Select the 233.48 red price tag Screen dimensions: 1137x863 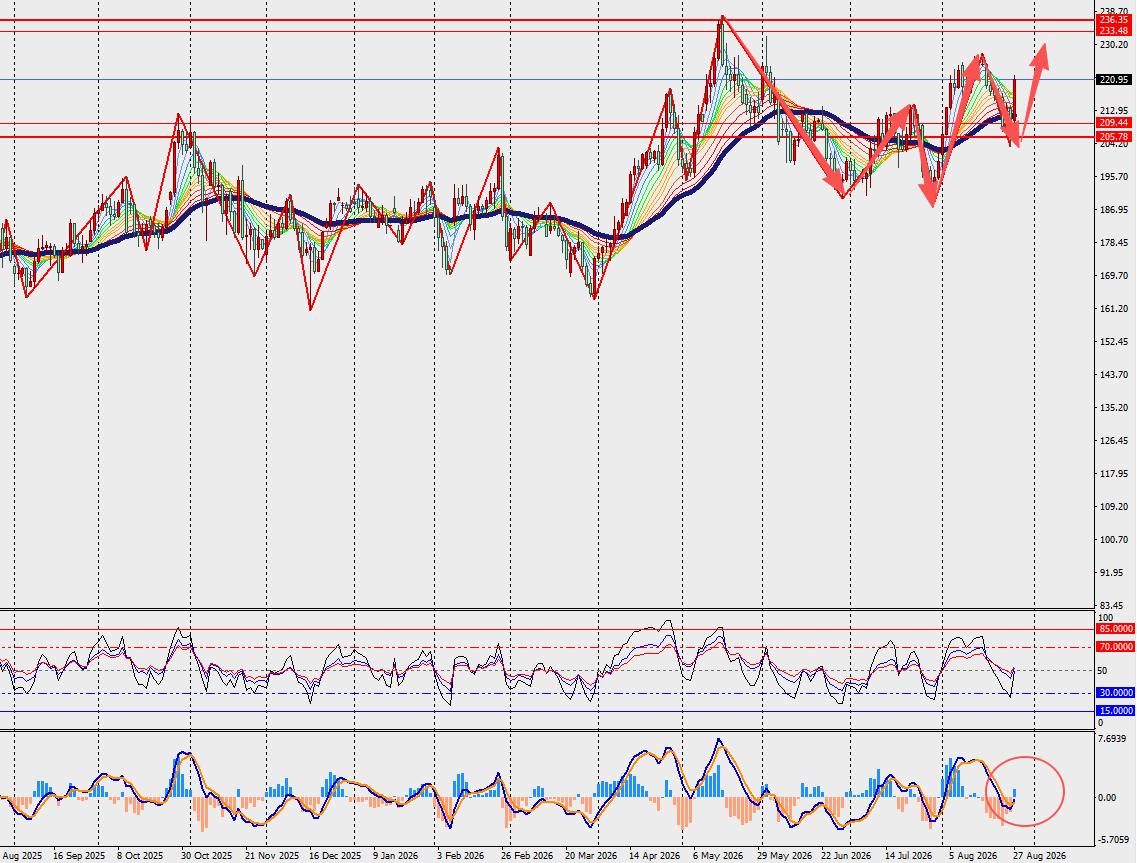pos(1114,30)
